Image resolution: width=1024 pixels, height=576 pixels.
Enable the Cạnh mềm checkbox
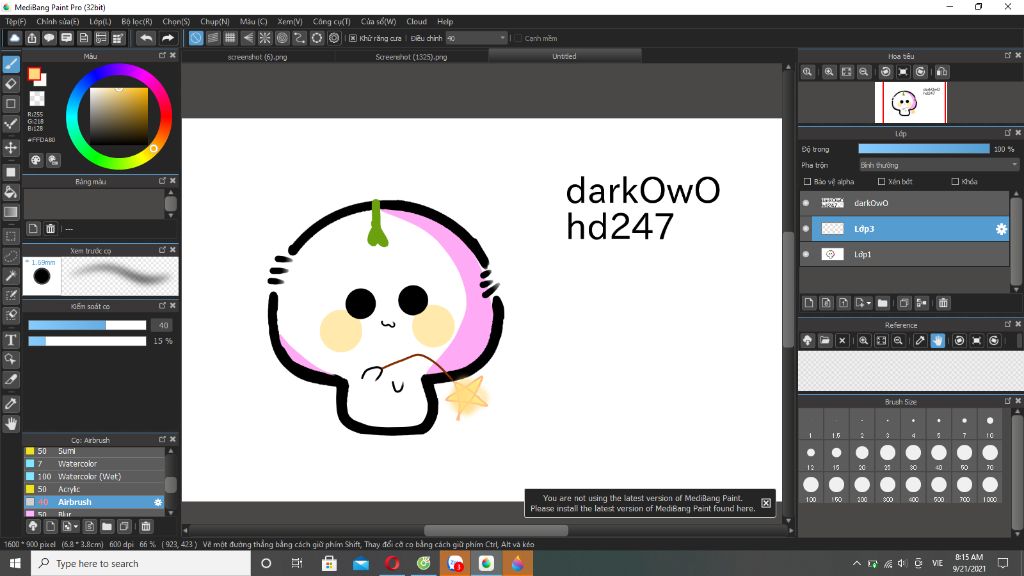pyautogui.click(x=518, y=39)
